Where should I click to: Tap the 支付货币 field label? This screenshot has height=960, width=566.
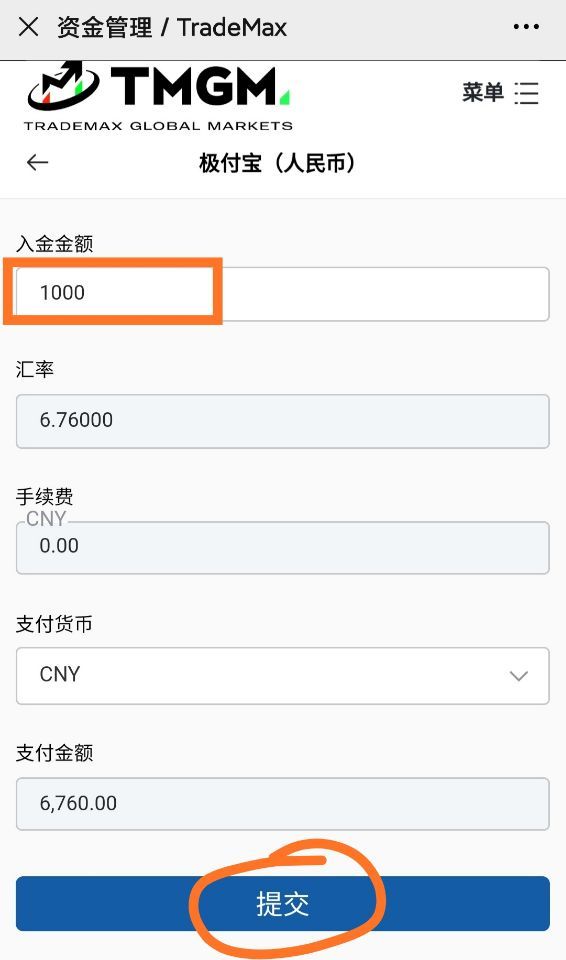coord(55,624)
